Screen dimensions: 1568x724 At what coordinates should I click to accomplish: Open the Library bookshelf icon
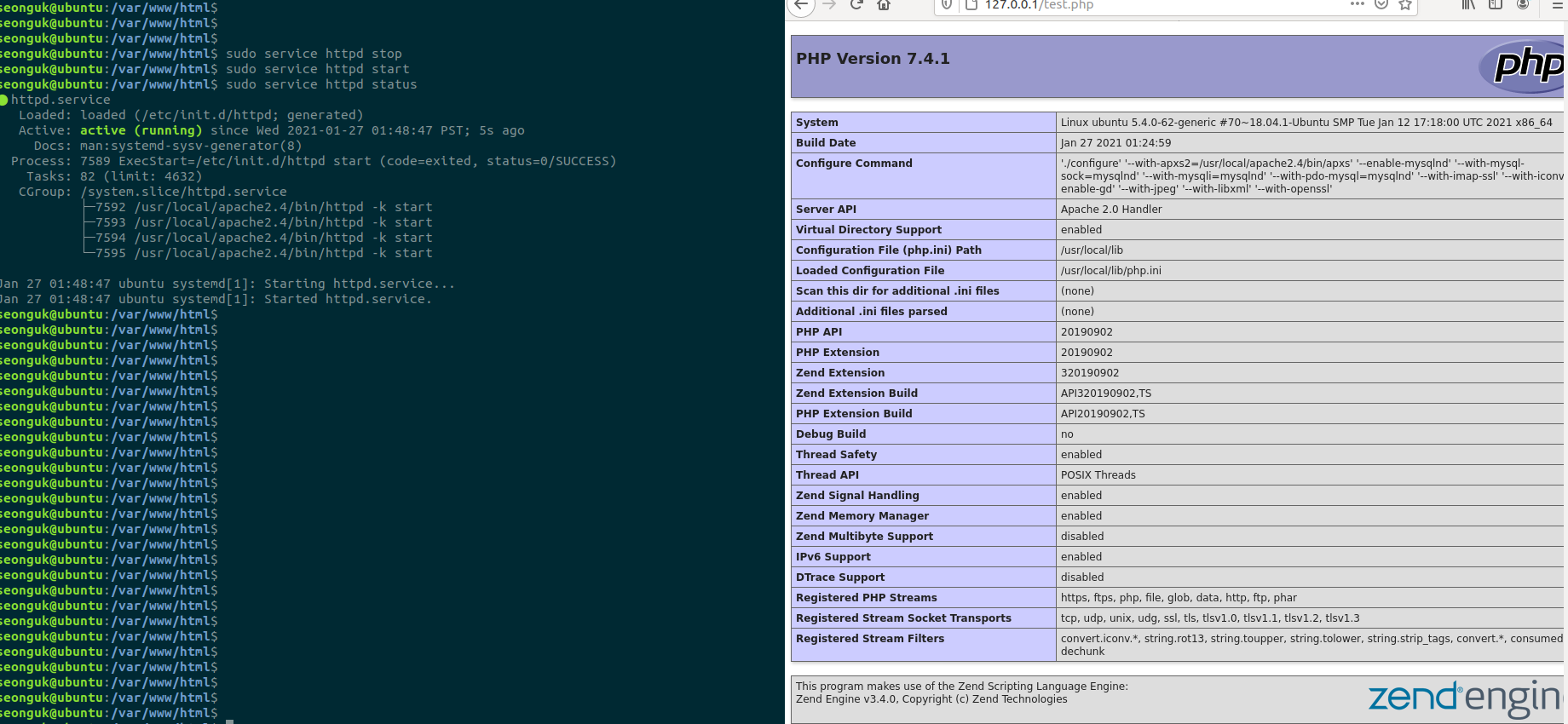(1468, 5)
